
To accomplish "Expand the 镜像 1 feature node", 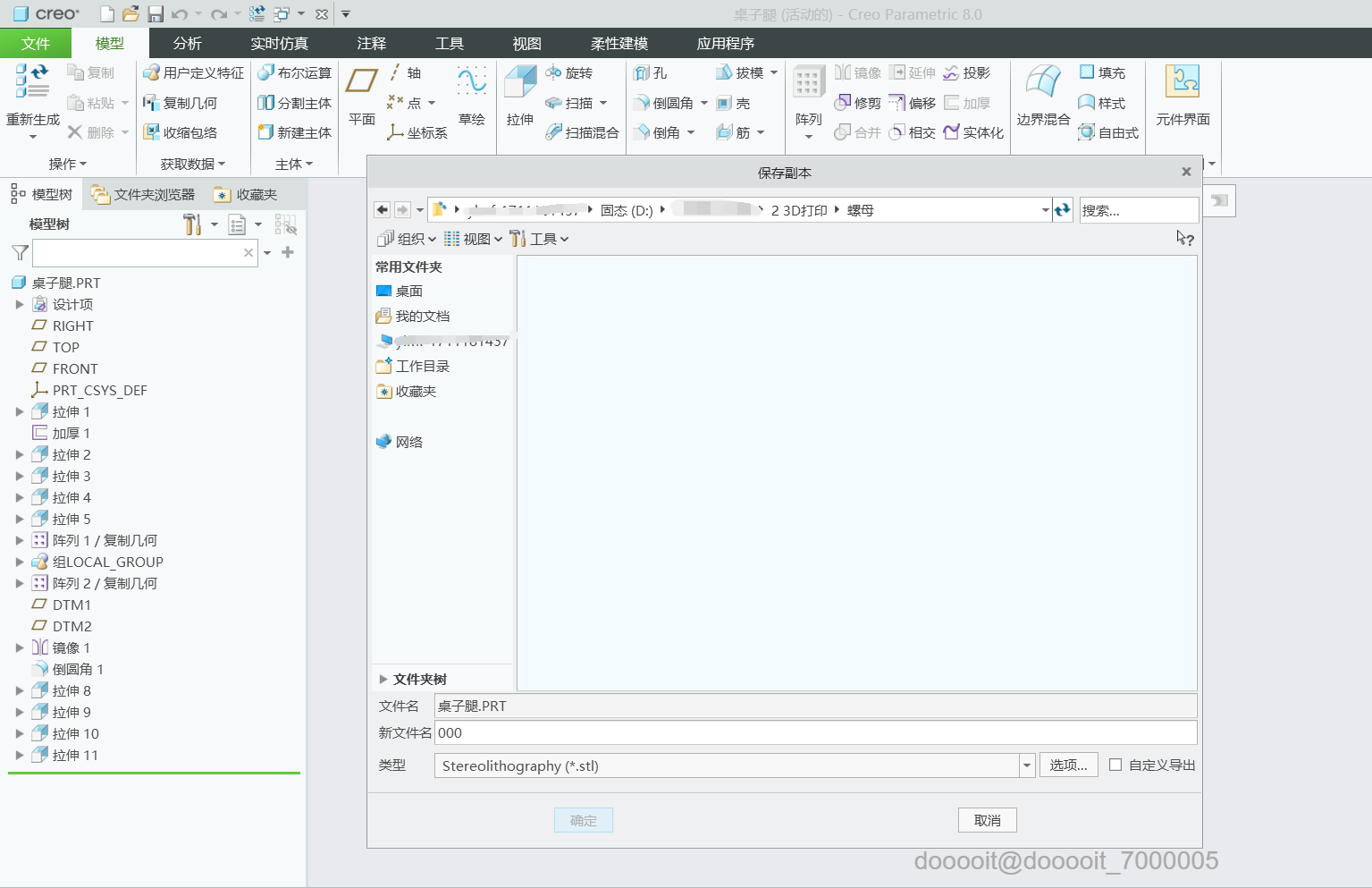I will pos(20,647).
